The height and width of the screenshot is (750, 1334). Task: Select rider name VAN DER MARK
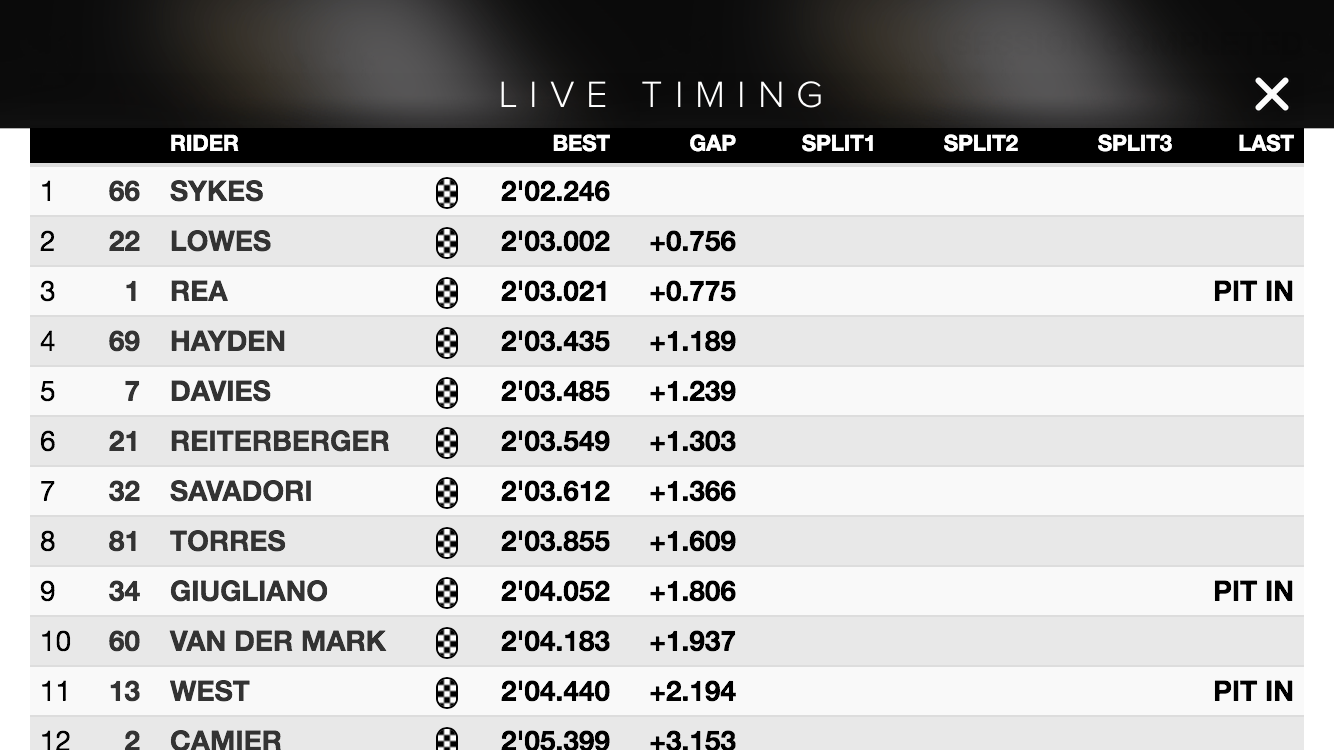(277, 641)
